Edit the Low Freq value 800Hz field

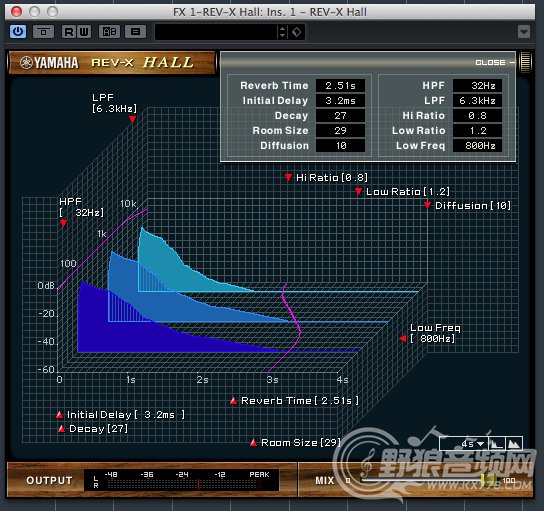477,146
